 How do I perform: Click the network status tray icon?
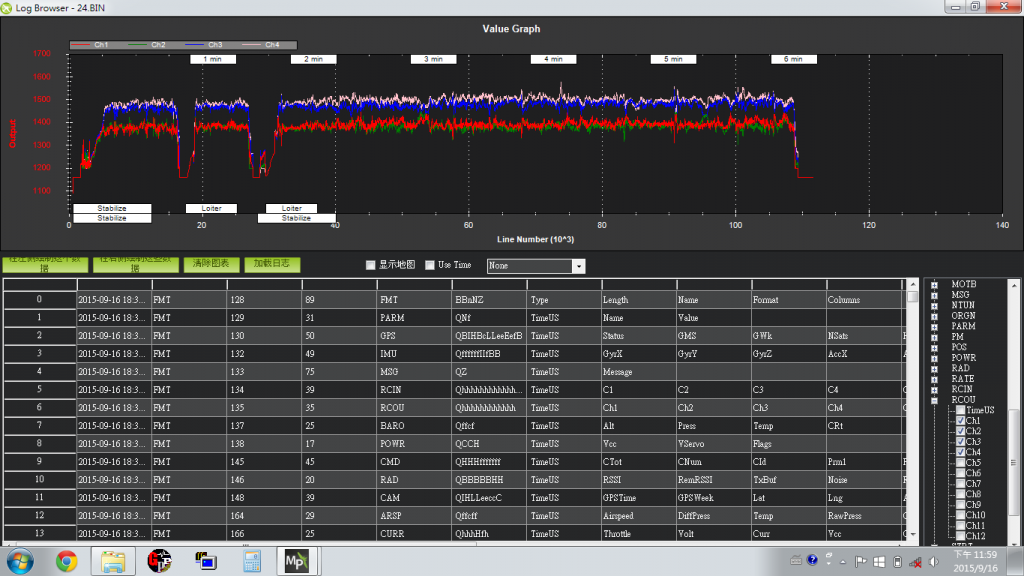click(x=916, y=562)
